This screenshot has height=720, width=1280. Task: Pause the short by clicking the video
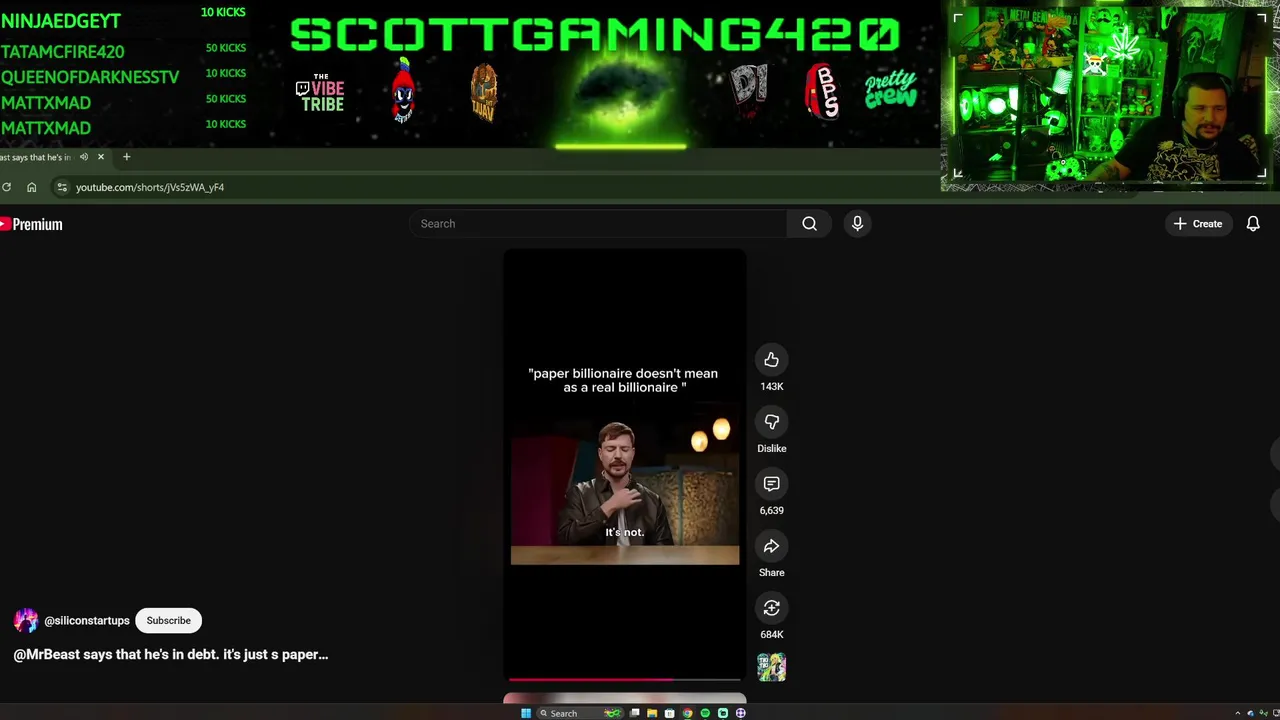(625, 465)
